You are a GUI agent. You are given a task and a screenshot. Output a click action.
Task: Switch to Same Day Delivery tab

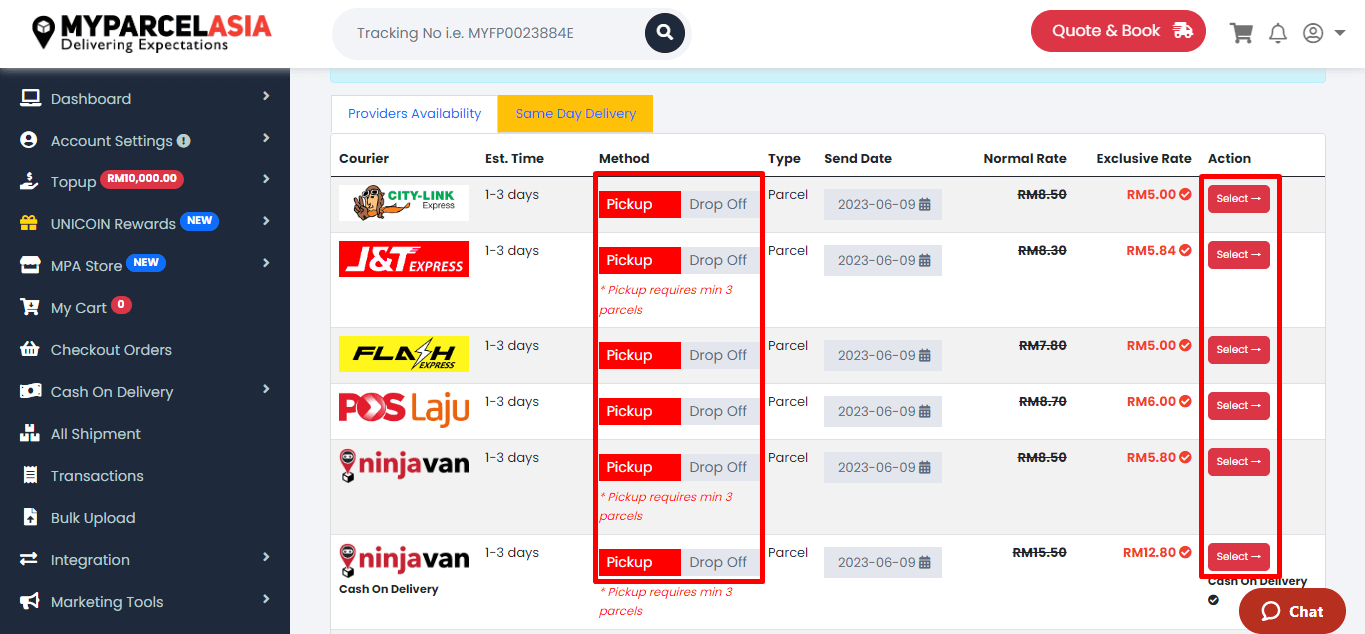pyautogui.click(x=575, y=114)
